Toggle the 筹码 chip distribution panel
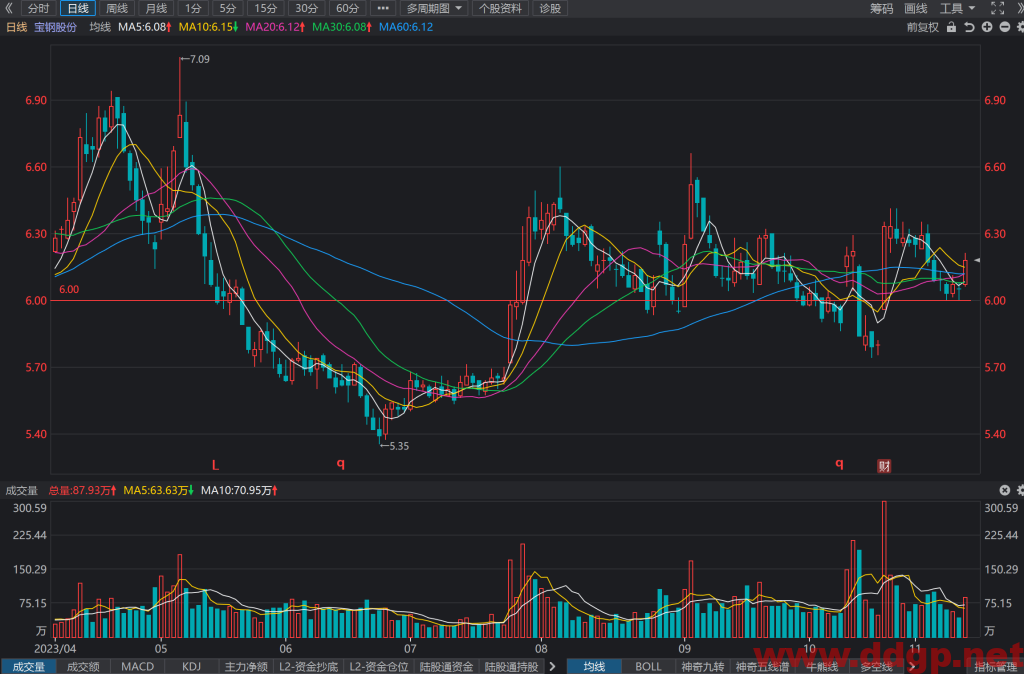This screenshot has height=674, width=1024. point(882,8)
